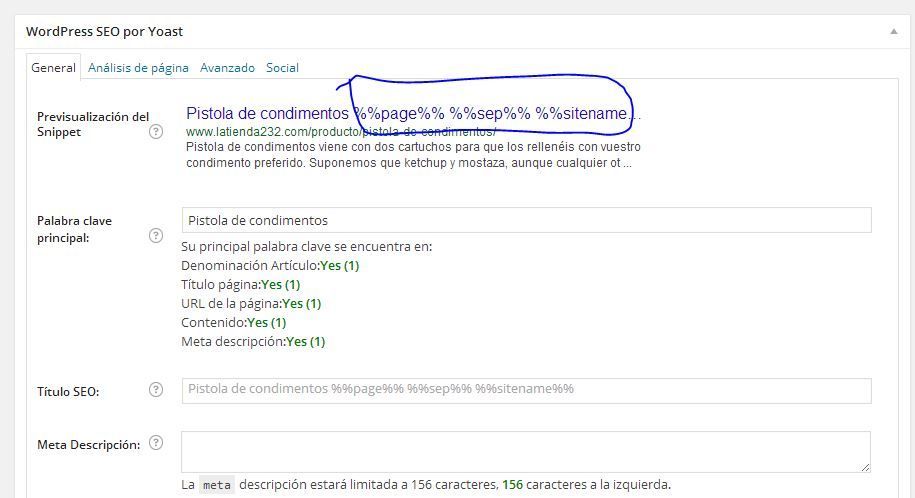915x498 pixels.
Task: Click the snippet description text
Action: coord(413,155)
